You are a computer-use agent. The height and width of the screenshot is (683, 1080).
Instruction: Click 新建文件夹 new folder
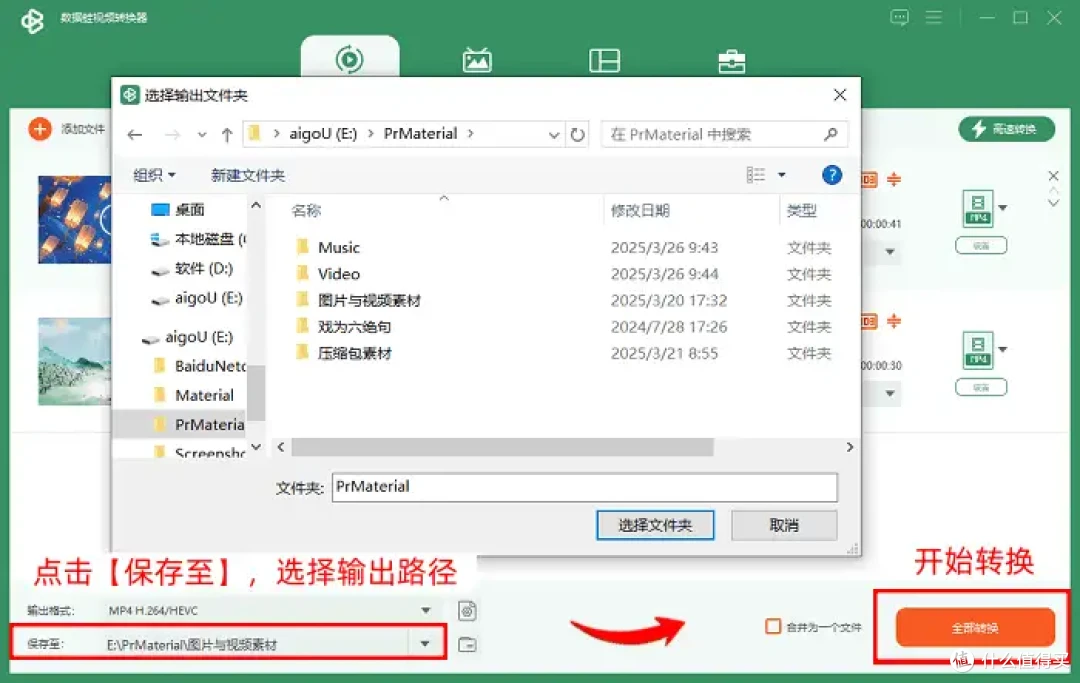[248, 175]
